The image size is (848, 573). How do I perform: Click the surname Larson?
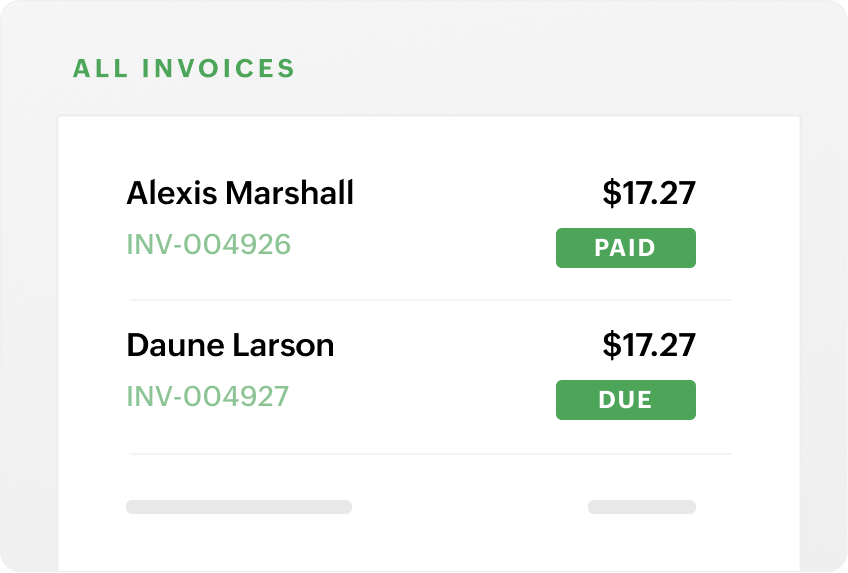pyautogui.click(x=283, y=346)
